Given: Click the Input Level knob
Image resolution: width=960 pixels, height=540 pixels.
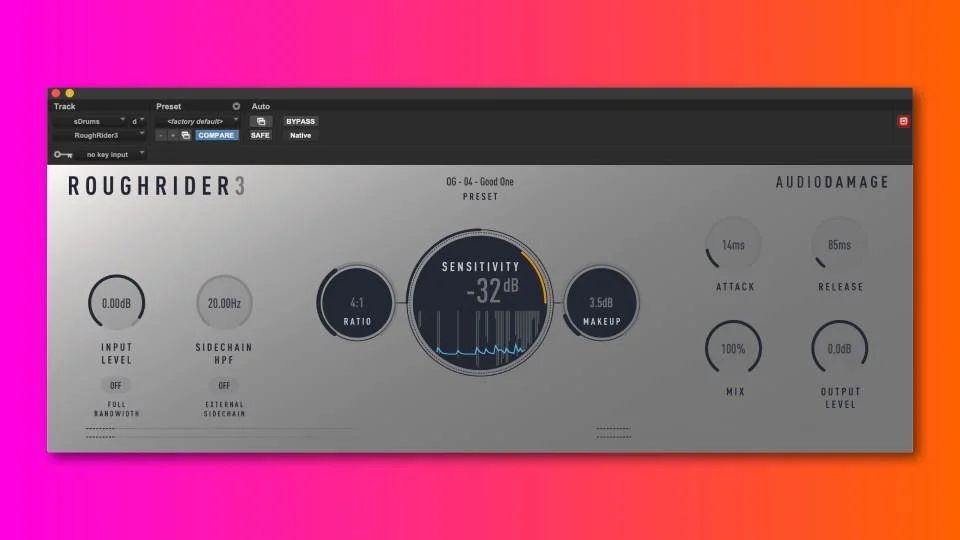Looking at the screenshot, I should tap(116, 302).
